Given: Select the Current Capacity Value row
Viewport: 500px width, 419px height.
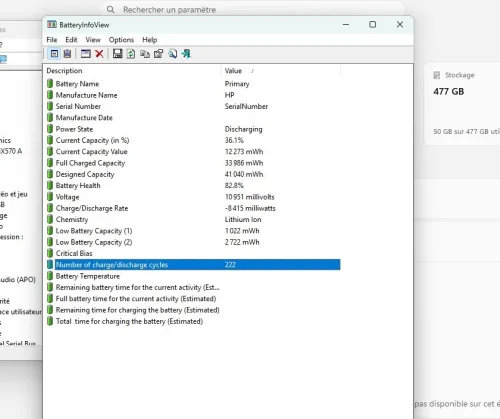Looking at the screenshot, I should tap(193, 152).
